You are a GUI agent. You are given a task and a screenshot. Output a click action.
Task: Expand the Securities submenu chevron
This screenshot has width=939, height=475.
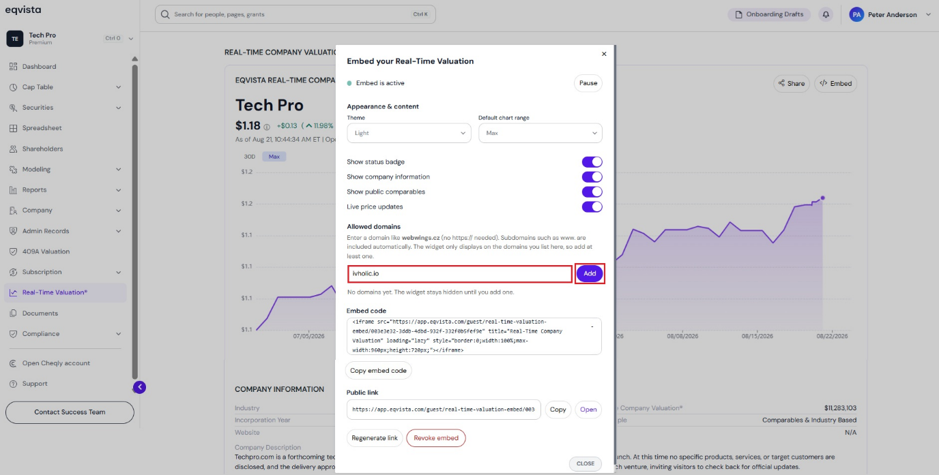coord(118,108)
